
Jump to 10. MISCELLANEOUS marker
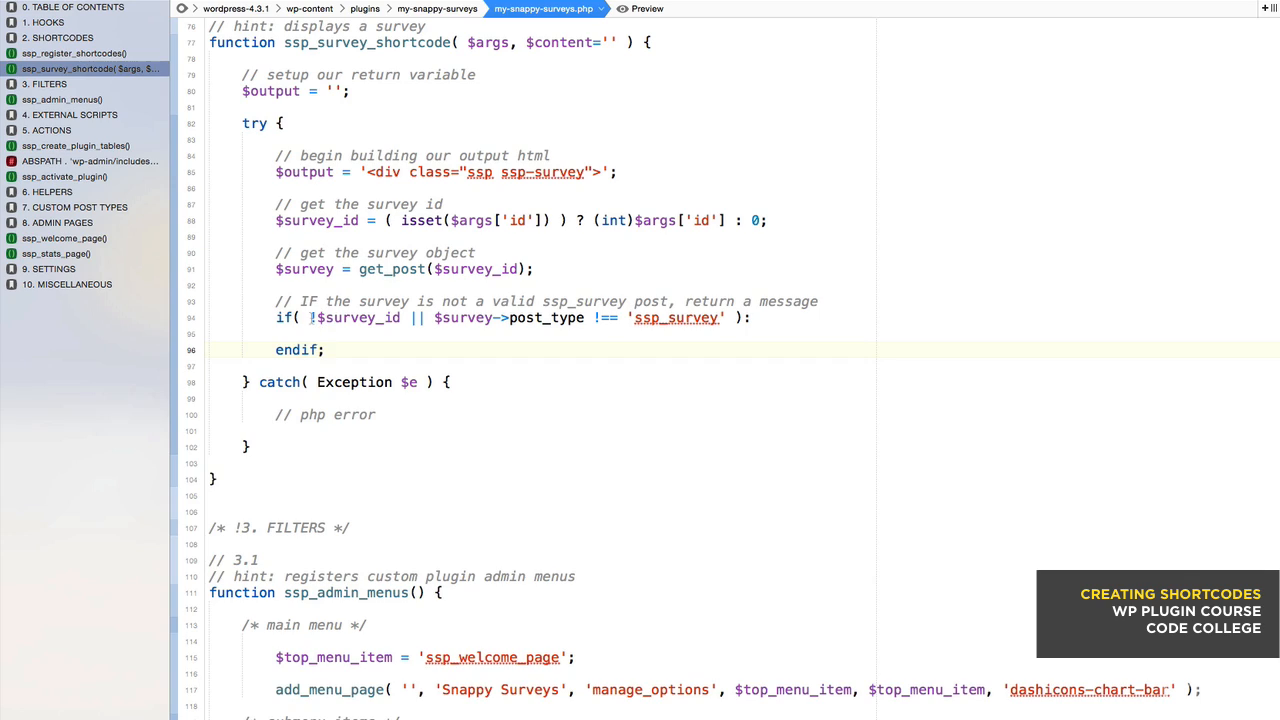click(67, 284)
